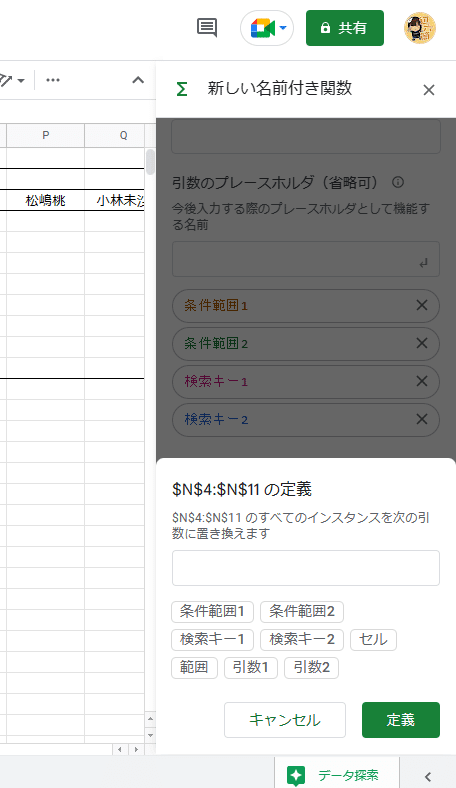The width and height of the screenshot is (456, 788).
Task: Open the user account avatar
Action: tap(420, 28)
